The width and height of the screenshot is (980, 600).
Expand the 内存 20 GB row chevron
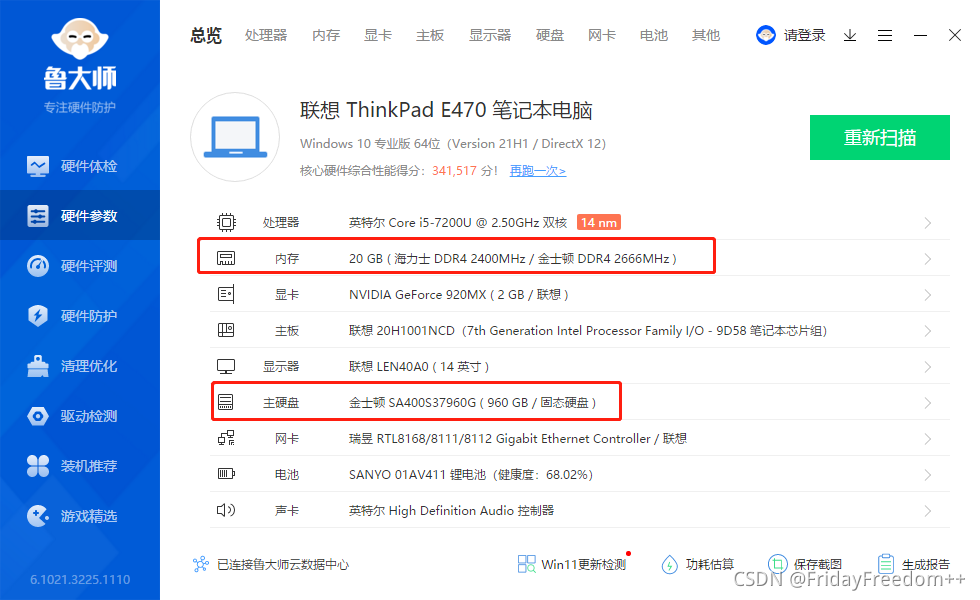[928, 259]
